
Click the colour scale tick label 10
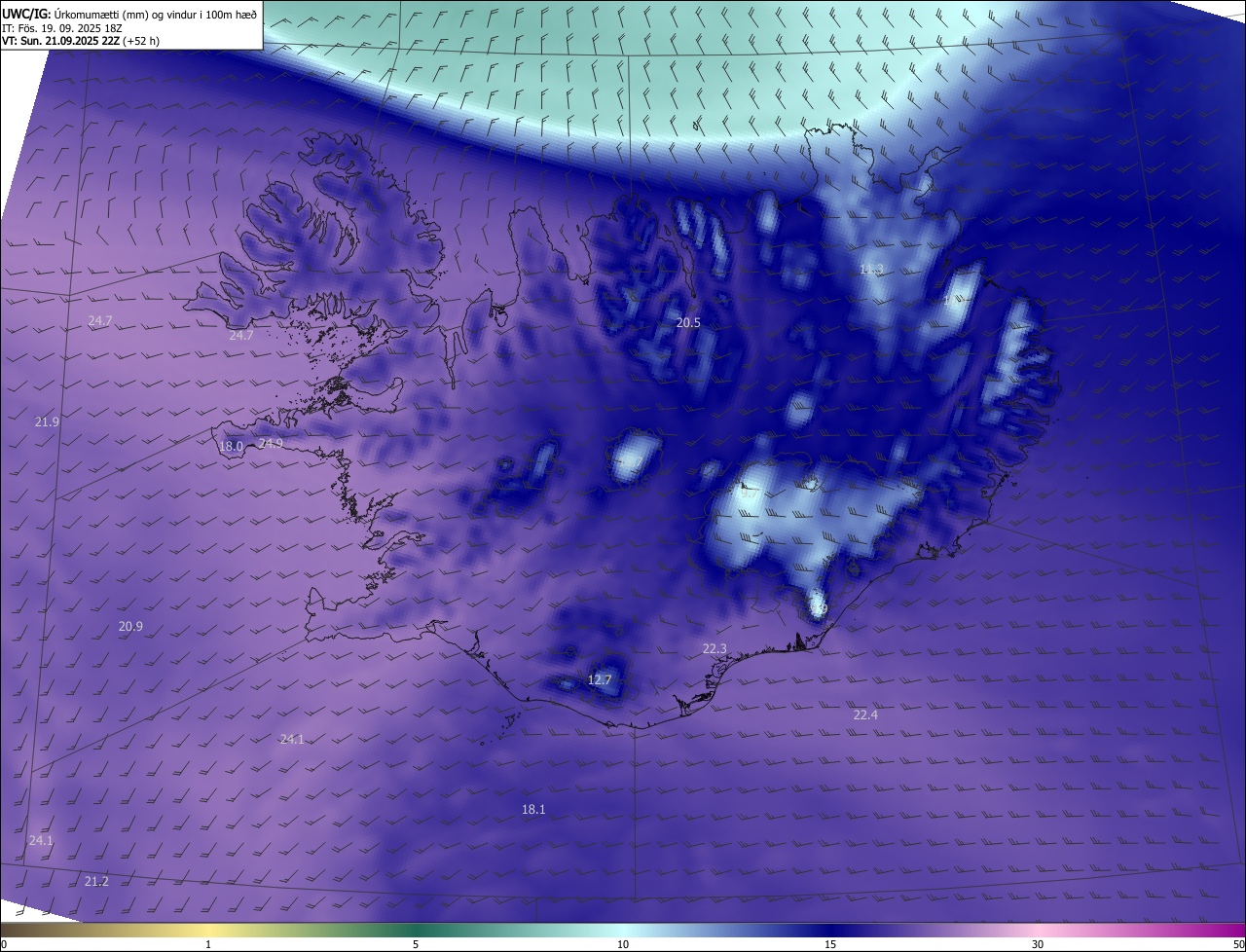623,944
